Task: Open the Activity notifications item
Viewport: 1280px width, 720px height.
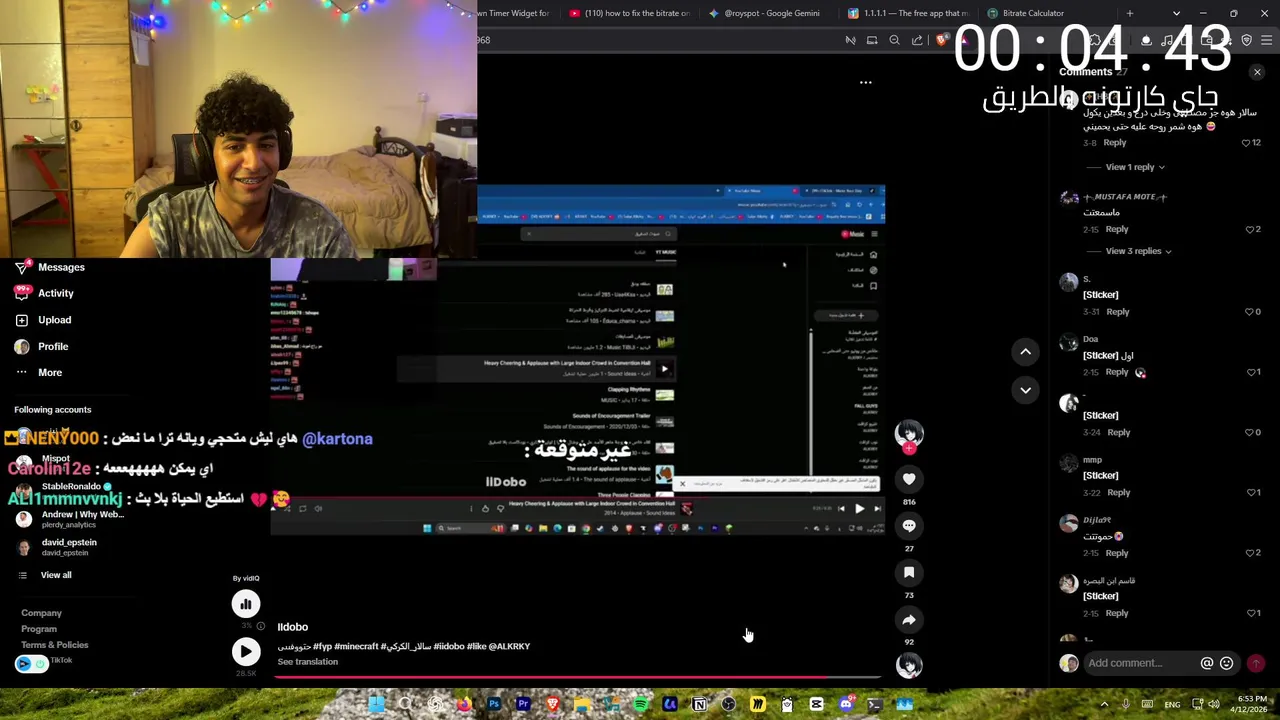Action: click(45, 293)
